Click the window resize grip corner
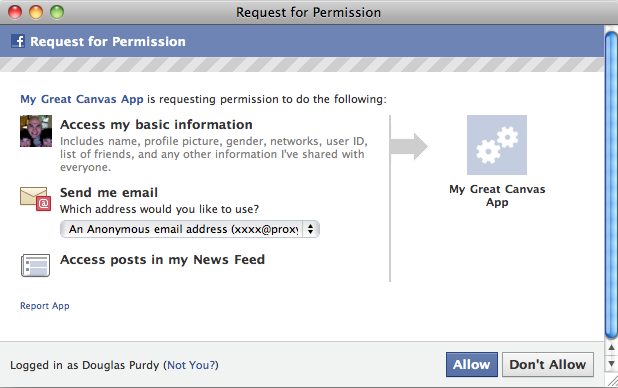This screenshot has height=388, width=618. tap(612, 381)
